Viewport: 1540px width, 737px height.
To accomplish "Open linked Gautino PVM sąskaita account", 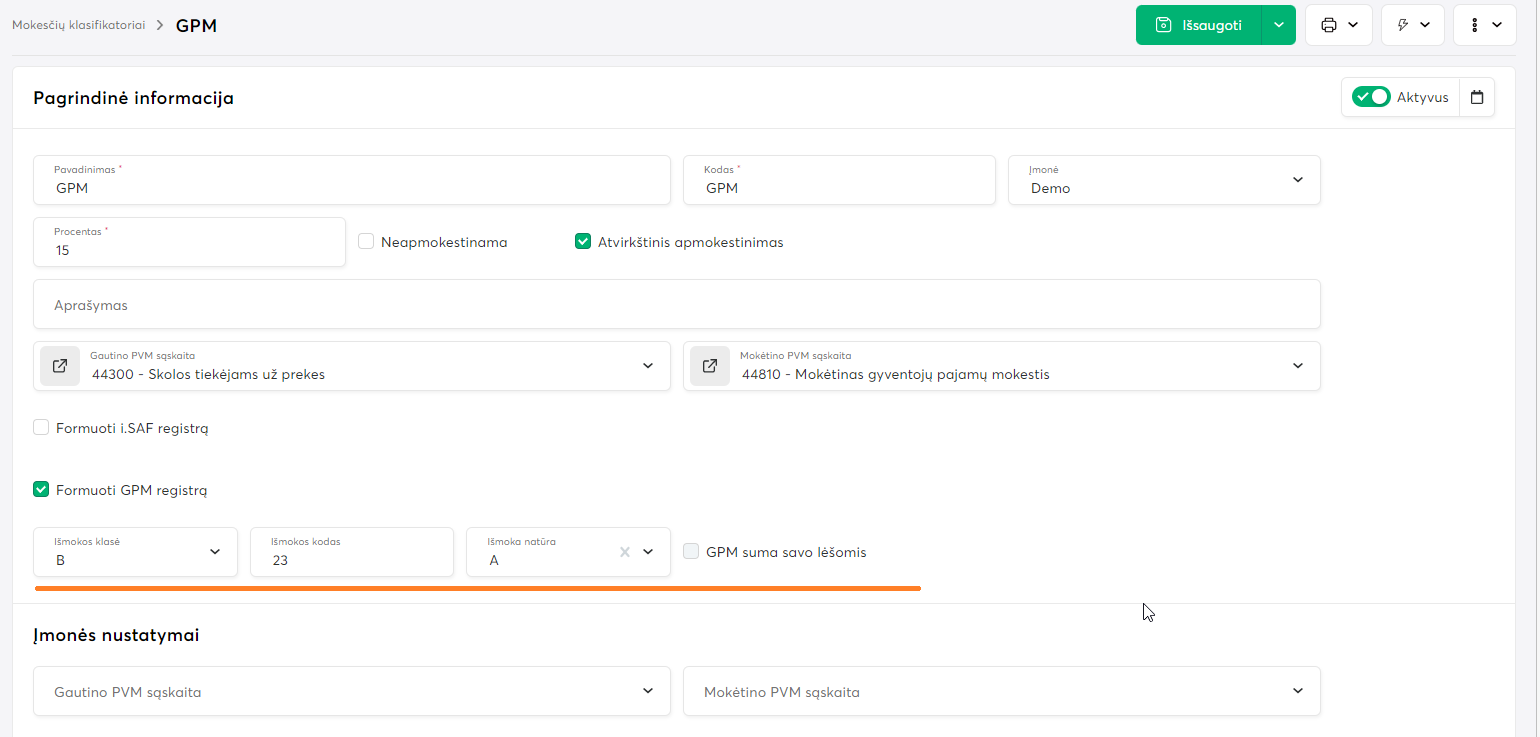I will click(60, 366).
